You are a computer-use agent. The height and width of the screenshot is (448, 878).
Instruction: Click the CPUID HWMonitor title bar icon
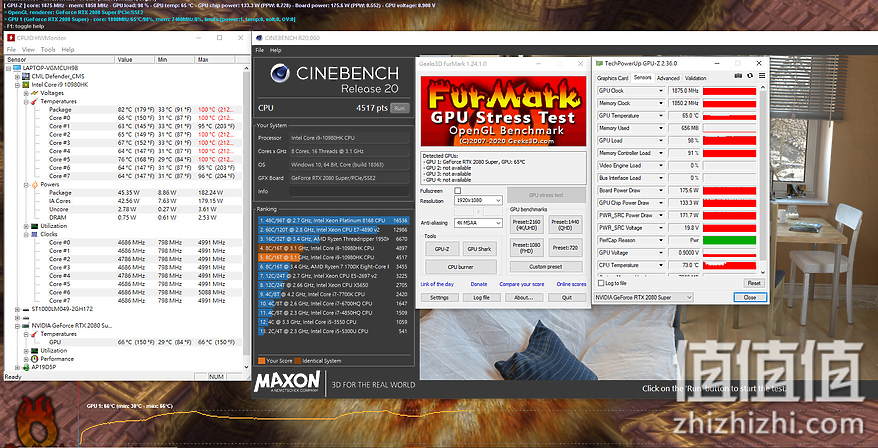coord(11,38)
